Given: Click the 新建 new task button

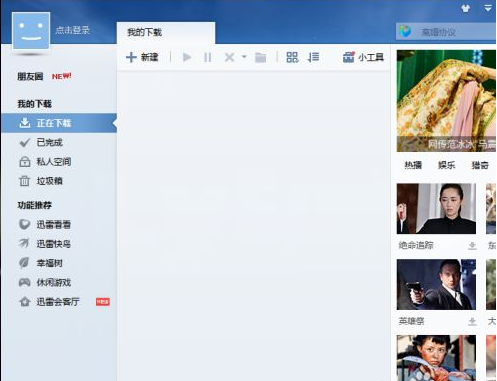Looking at the screenshot, I should (x=142, y=57).
